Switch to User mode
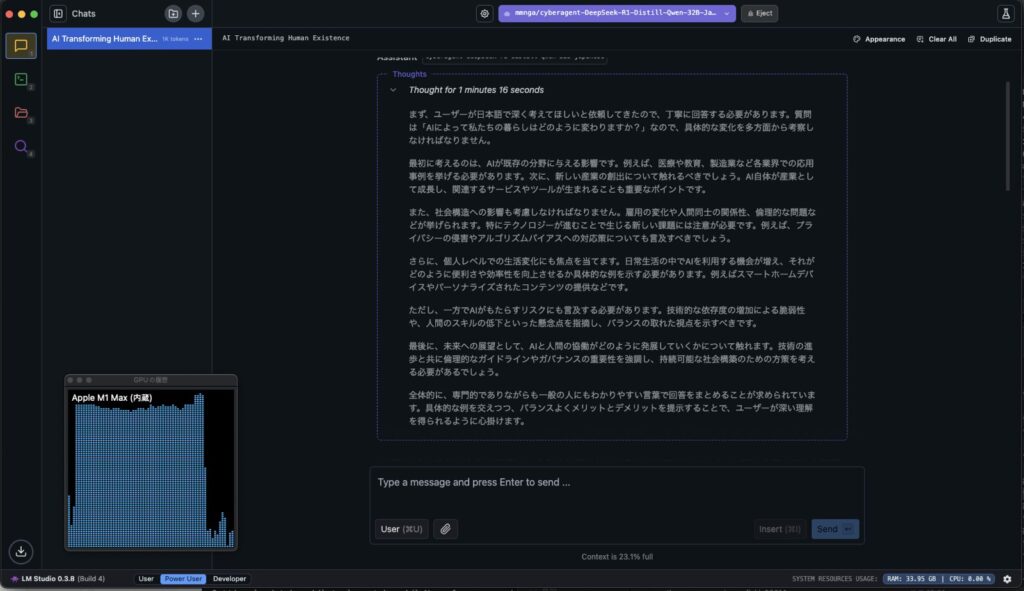This screenshot has height=591, width=1024. pos(146,579)
